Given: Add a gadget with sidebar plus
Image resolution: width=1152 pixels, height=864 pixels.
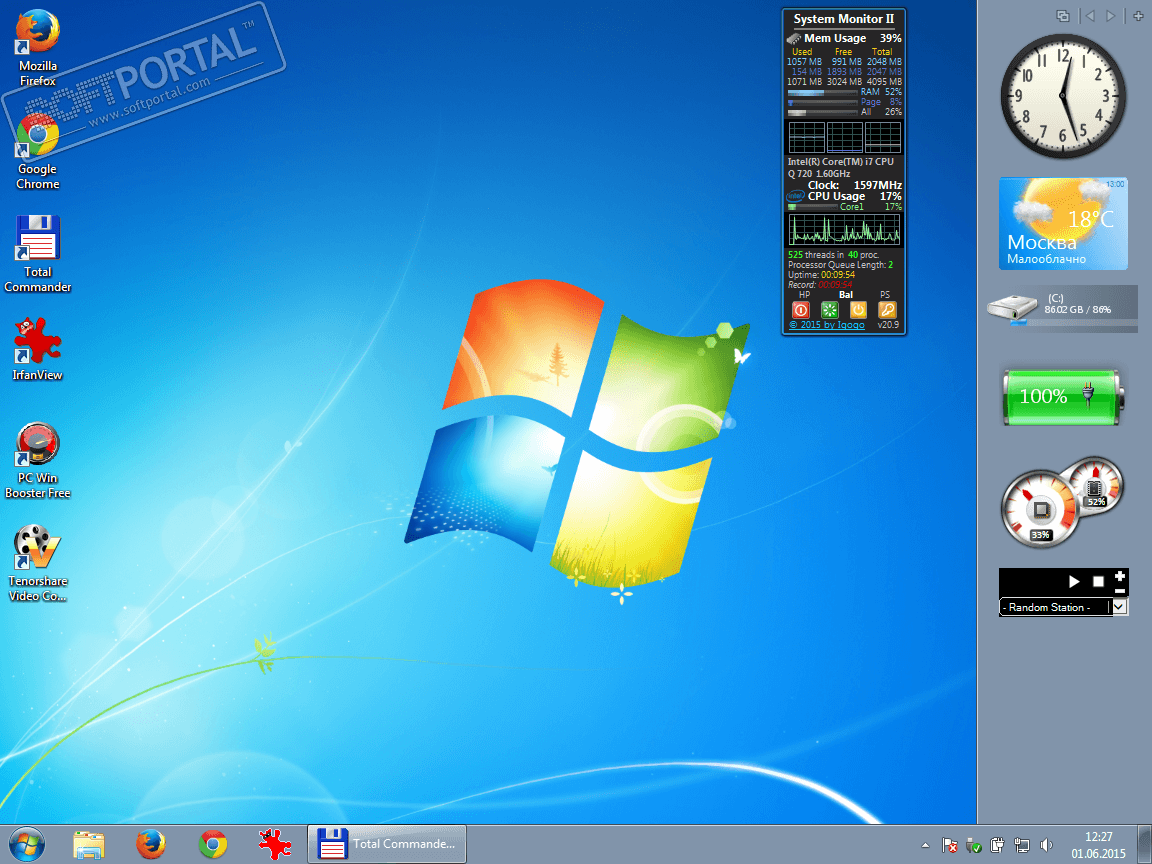Looking at the screenshot, I should tap(1138, 15).
